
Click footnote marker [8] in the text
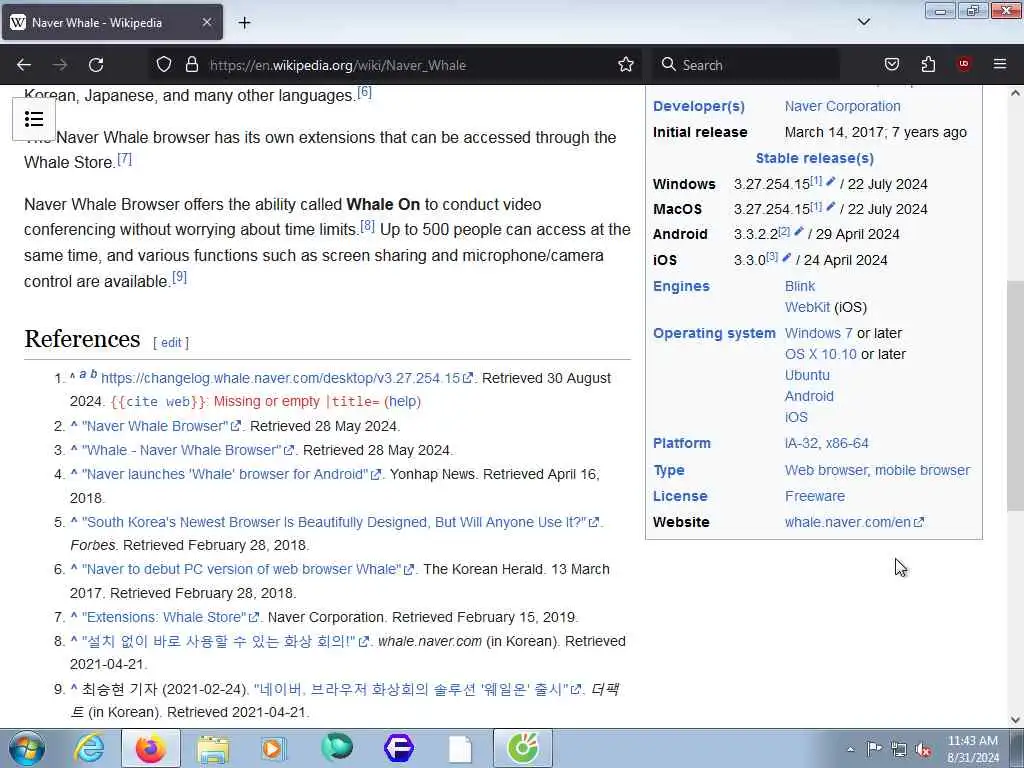[368, 226]
